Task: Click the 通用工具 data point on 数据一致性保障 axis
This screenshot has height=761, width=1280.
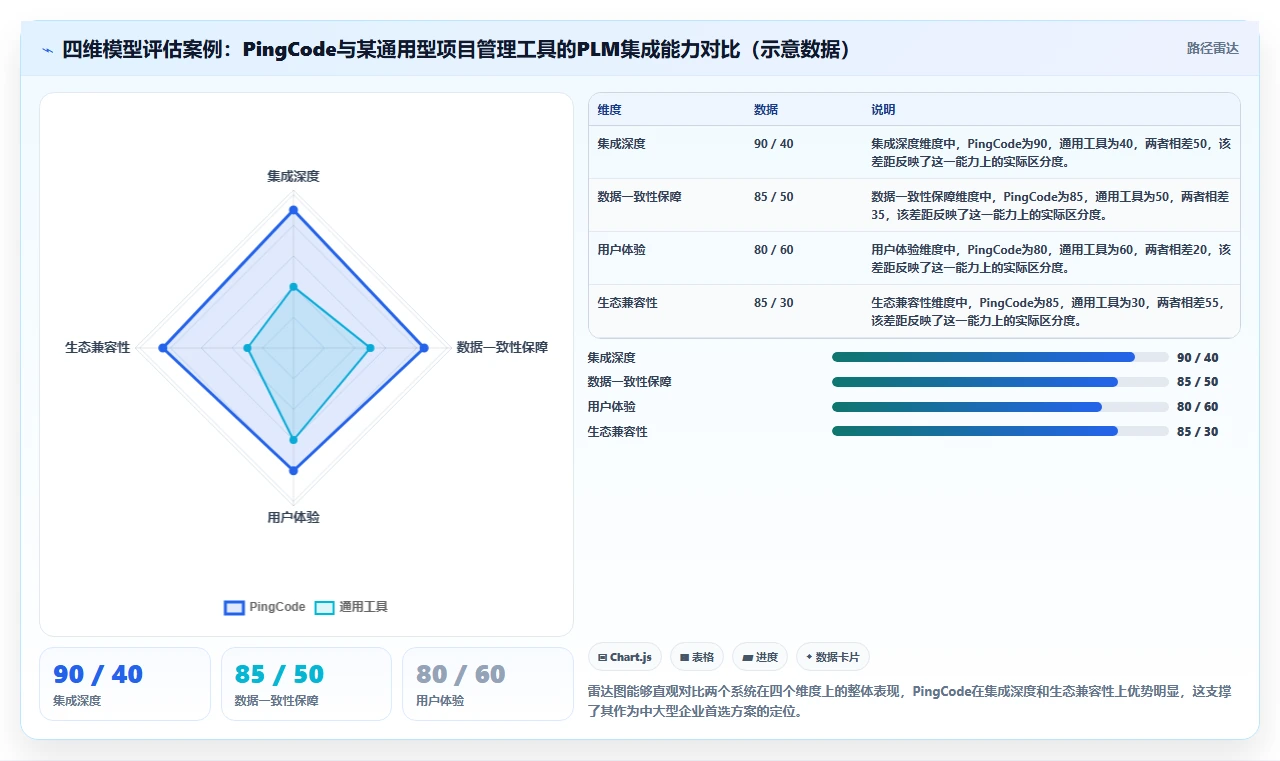Action: click(370, 348)
